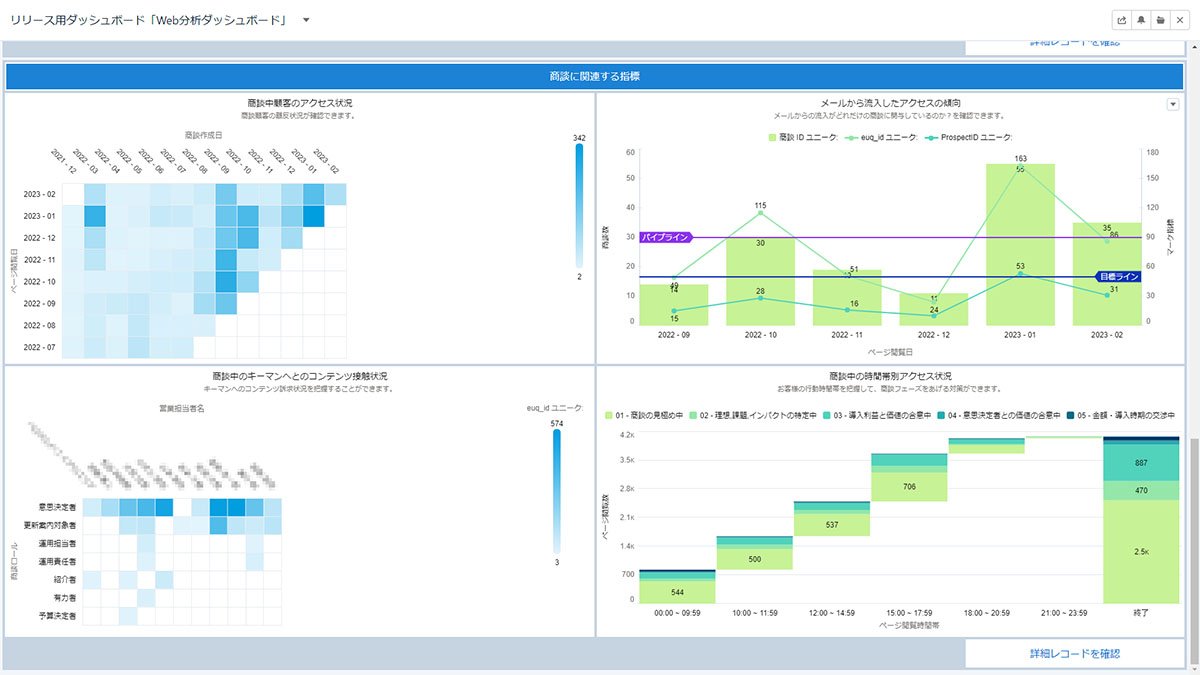This screenshot has width=1200, height=675.
Task: Click the 運用担当者 row label
Action: [59, 543]
